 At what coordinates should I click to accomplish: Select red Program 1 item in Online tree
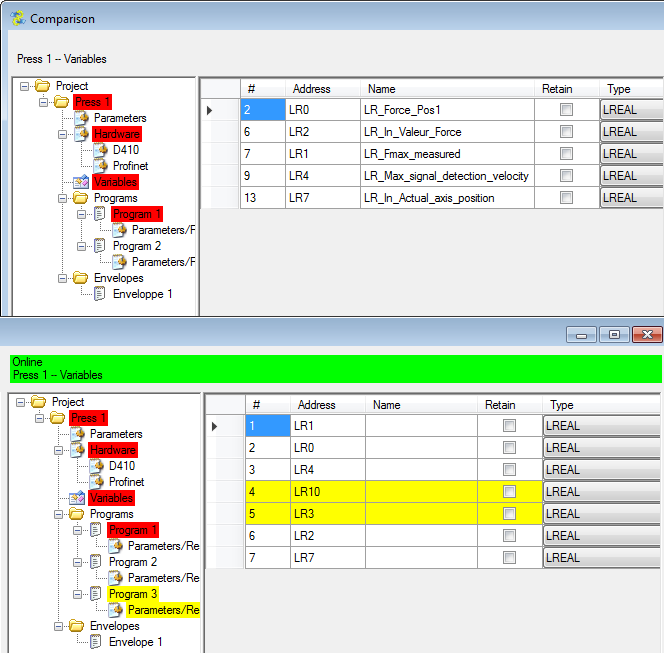(x=133, y=530)
